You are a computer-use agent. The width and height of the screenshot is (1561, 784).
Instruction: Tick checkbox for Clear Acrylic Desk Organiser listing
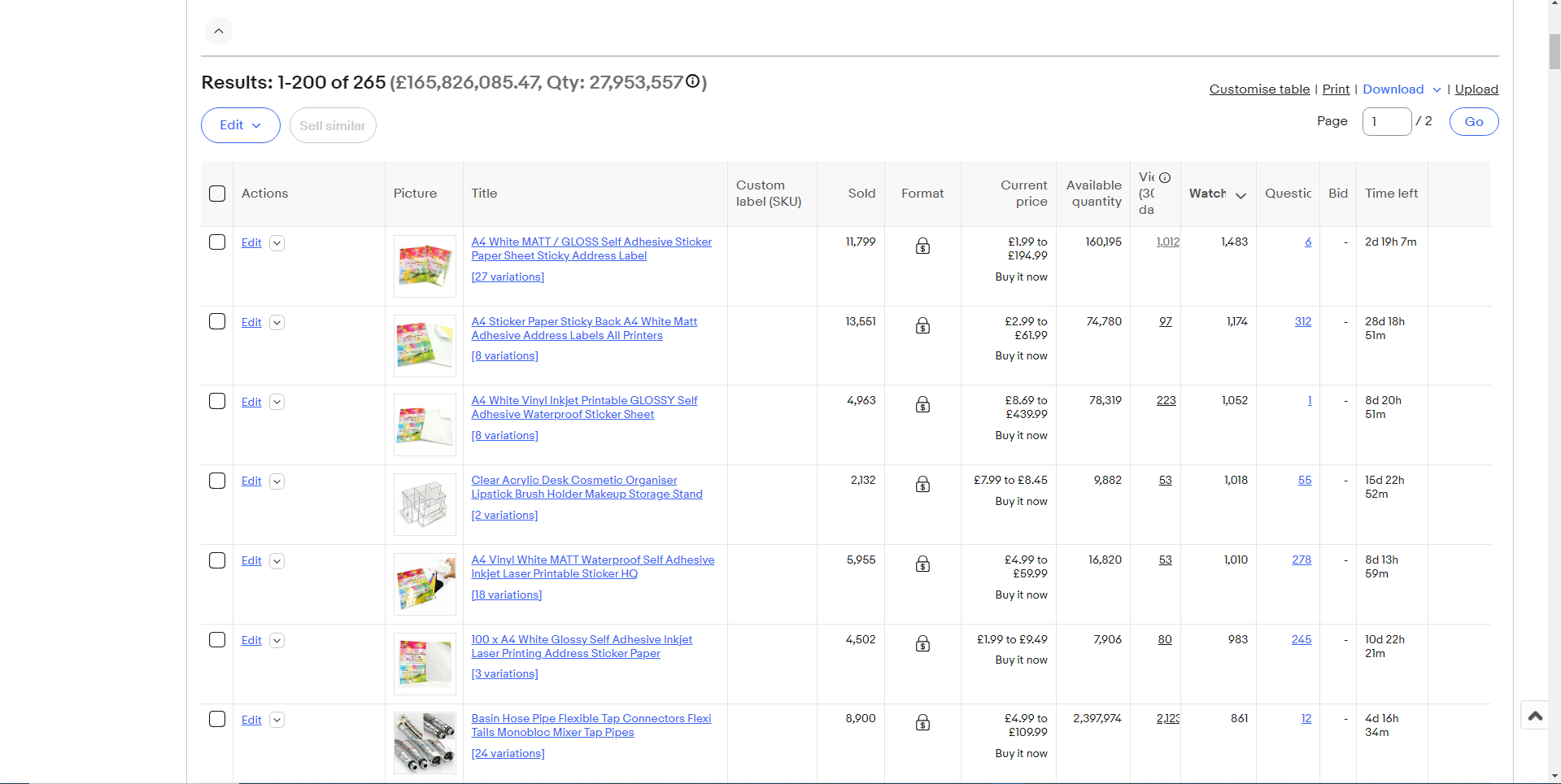[217, 481]
